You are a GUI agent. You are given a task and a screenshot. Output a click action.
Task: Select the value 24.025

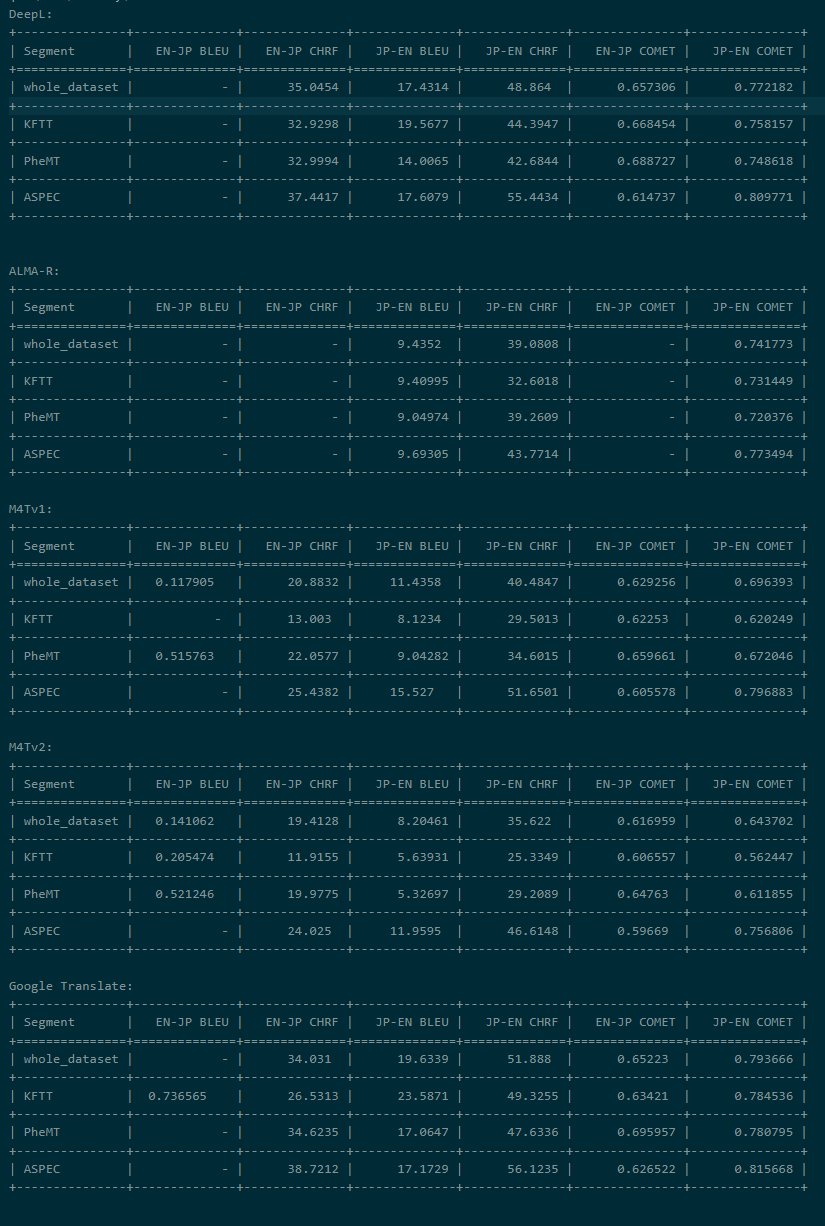pyautogui.click(x=309, y=931)
